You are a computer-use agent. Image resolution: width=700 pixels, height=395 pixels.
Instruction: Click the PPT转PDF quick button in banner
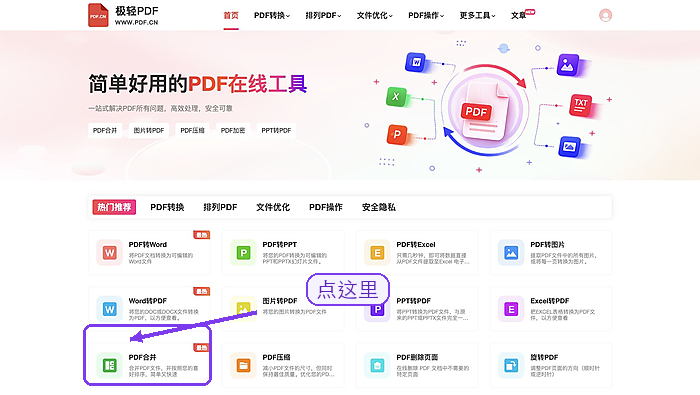click(276, 130)
